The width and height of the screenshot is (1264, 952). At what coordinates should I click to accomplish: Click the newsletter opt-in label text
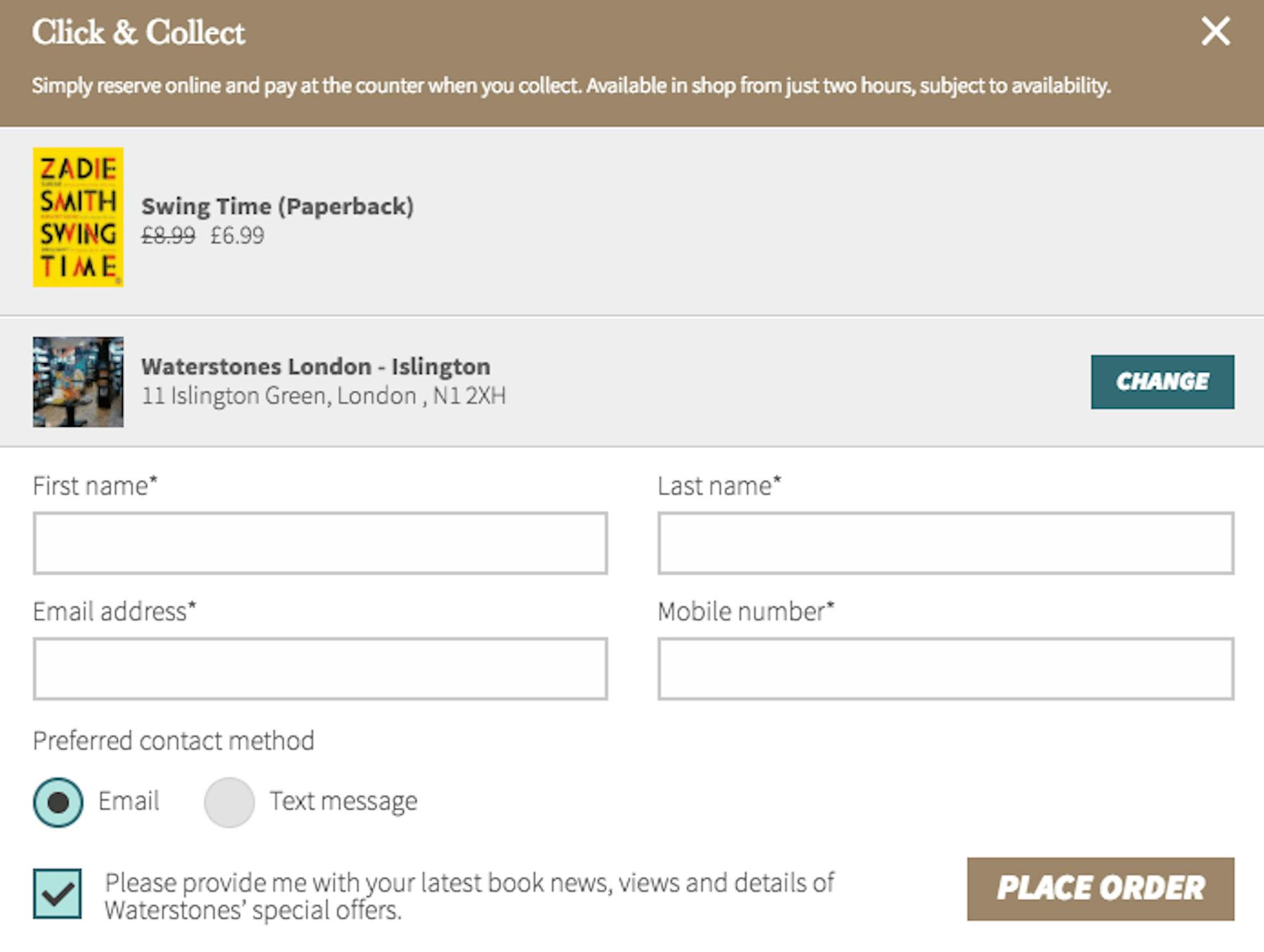pyautogui.click(x=469, y=897)
